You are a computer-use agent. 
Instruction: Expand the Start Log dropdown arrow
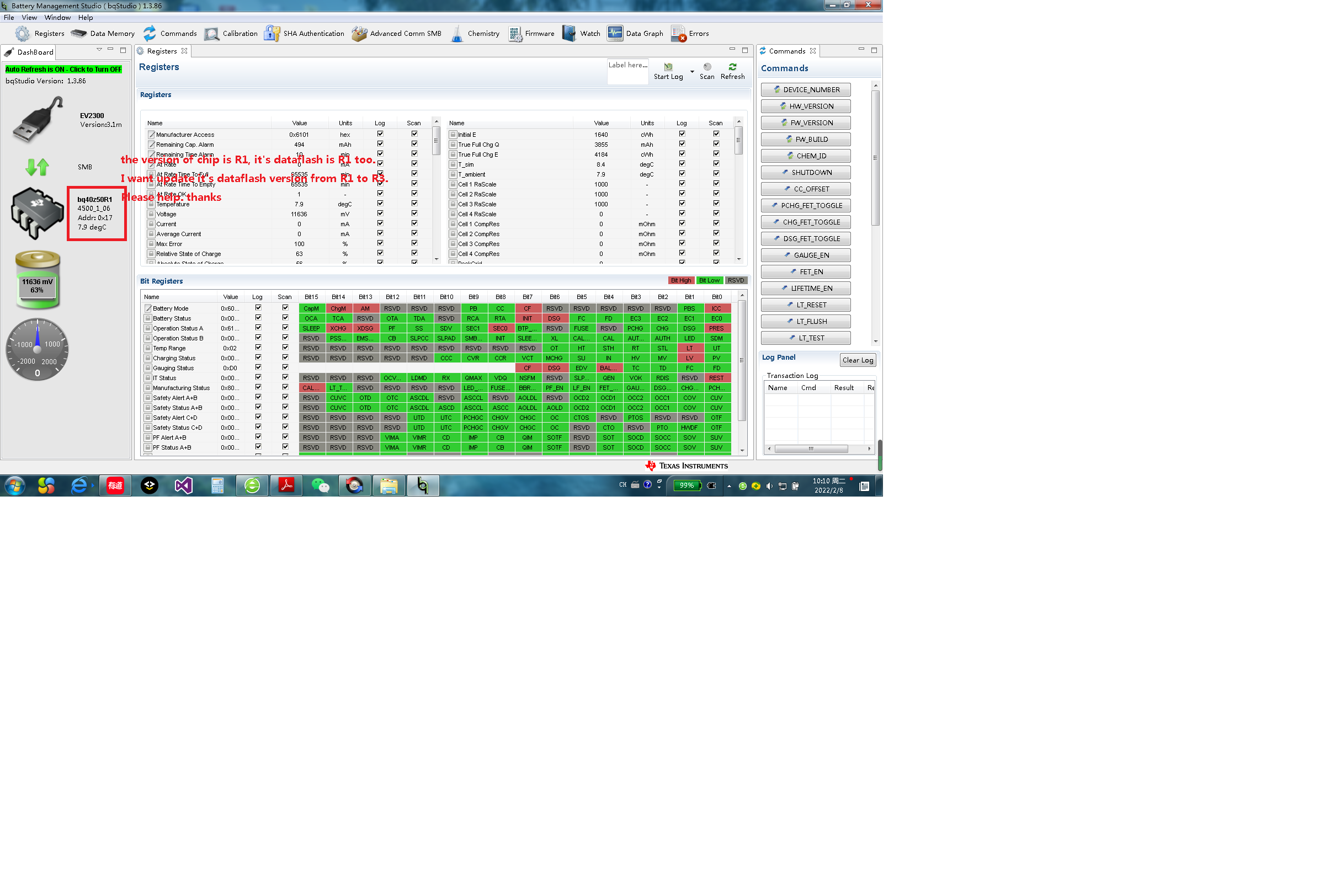[x=692, y=72]
